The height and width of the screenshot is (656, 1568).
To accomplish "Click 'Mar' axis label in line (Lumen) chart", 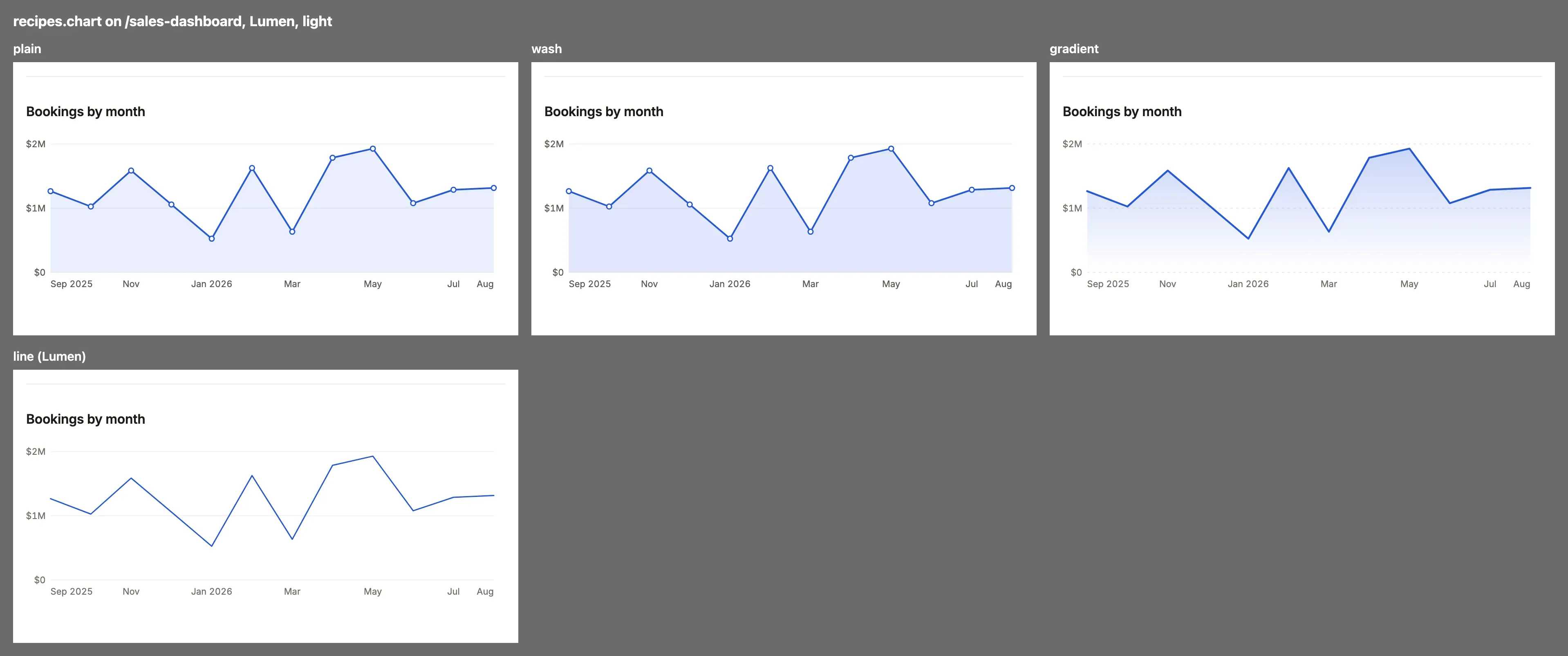I will click(292, 591).
